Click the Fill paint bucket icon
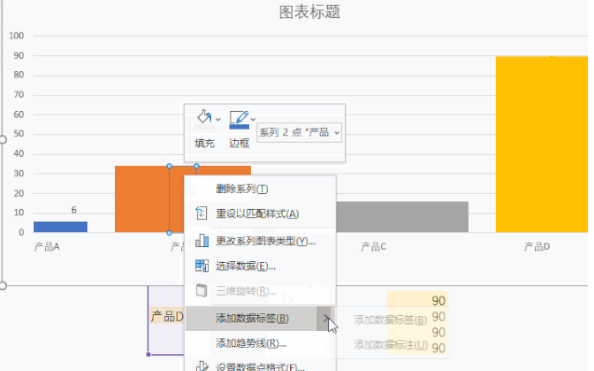The height and width of the screenshot is (371, 594). click(204, 117)
